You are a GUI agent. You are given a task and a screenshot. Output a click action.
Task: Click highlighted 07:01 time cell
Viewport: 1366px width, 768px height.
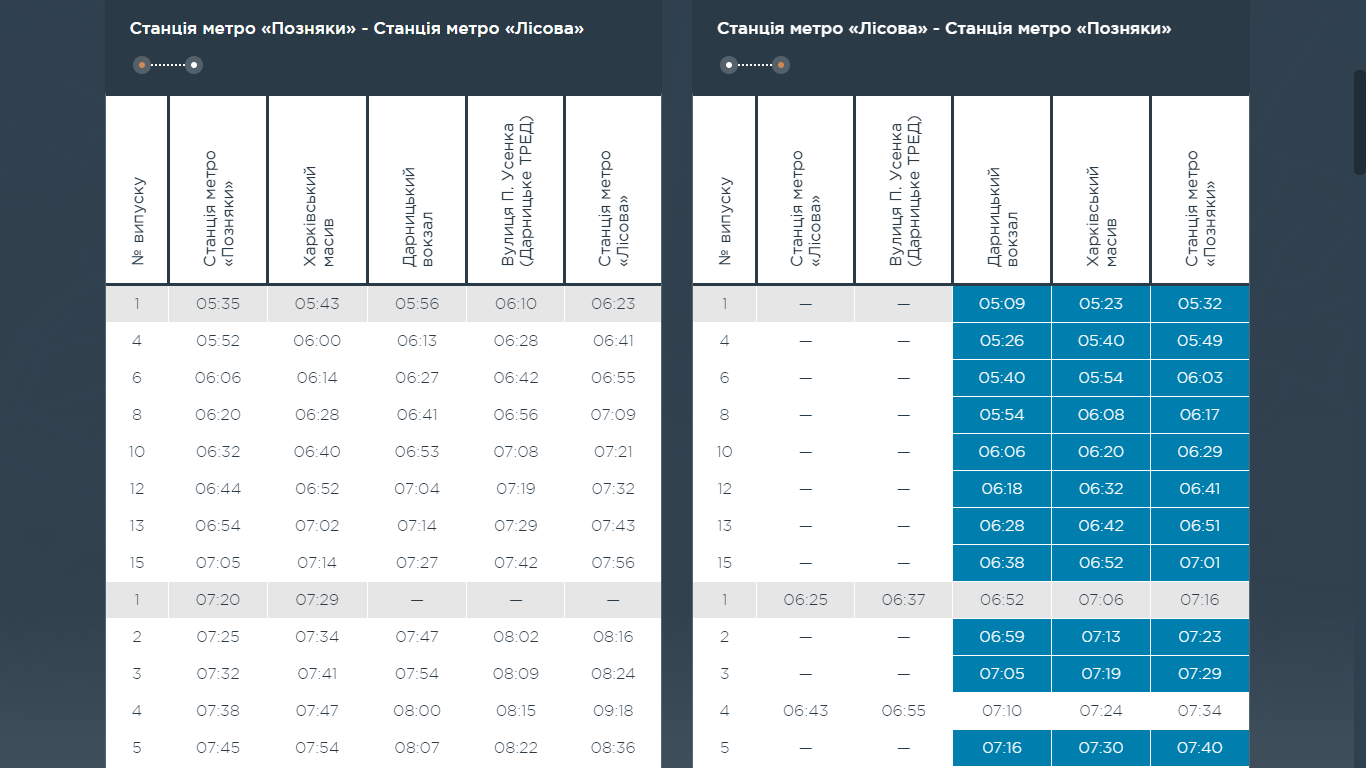pos(1200,563)
